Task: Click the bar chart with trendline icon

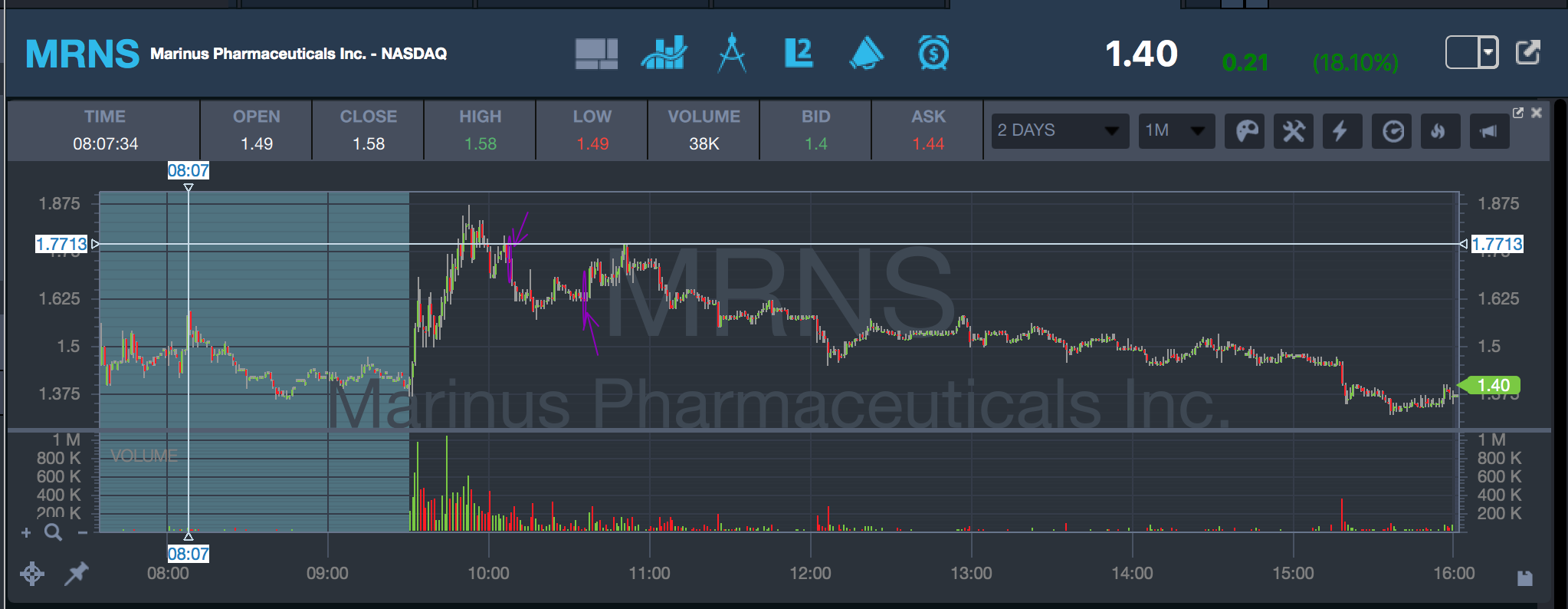Action: tap(664, 54)
